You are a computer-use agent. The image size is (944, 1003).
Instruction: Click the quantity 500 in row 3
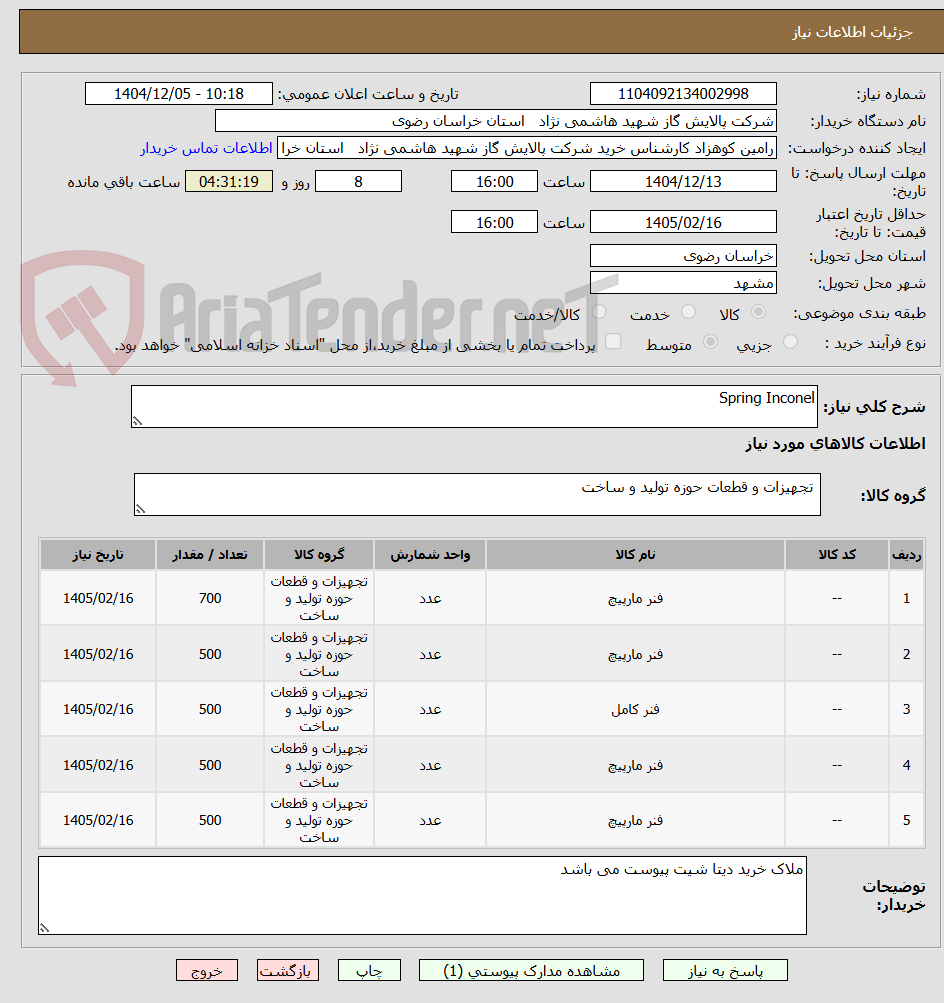[x=210, y=709]
